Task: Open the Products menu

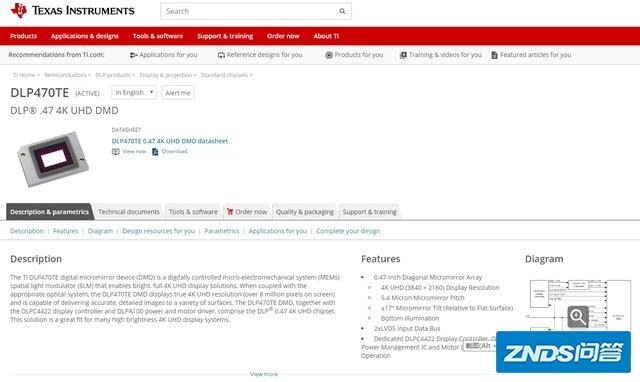Action: (23, 36)
